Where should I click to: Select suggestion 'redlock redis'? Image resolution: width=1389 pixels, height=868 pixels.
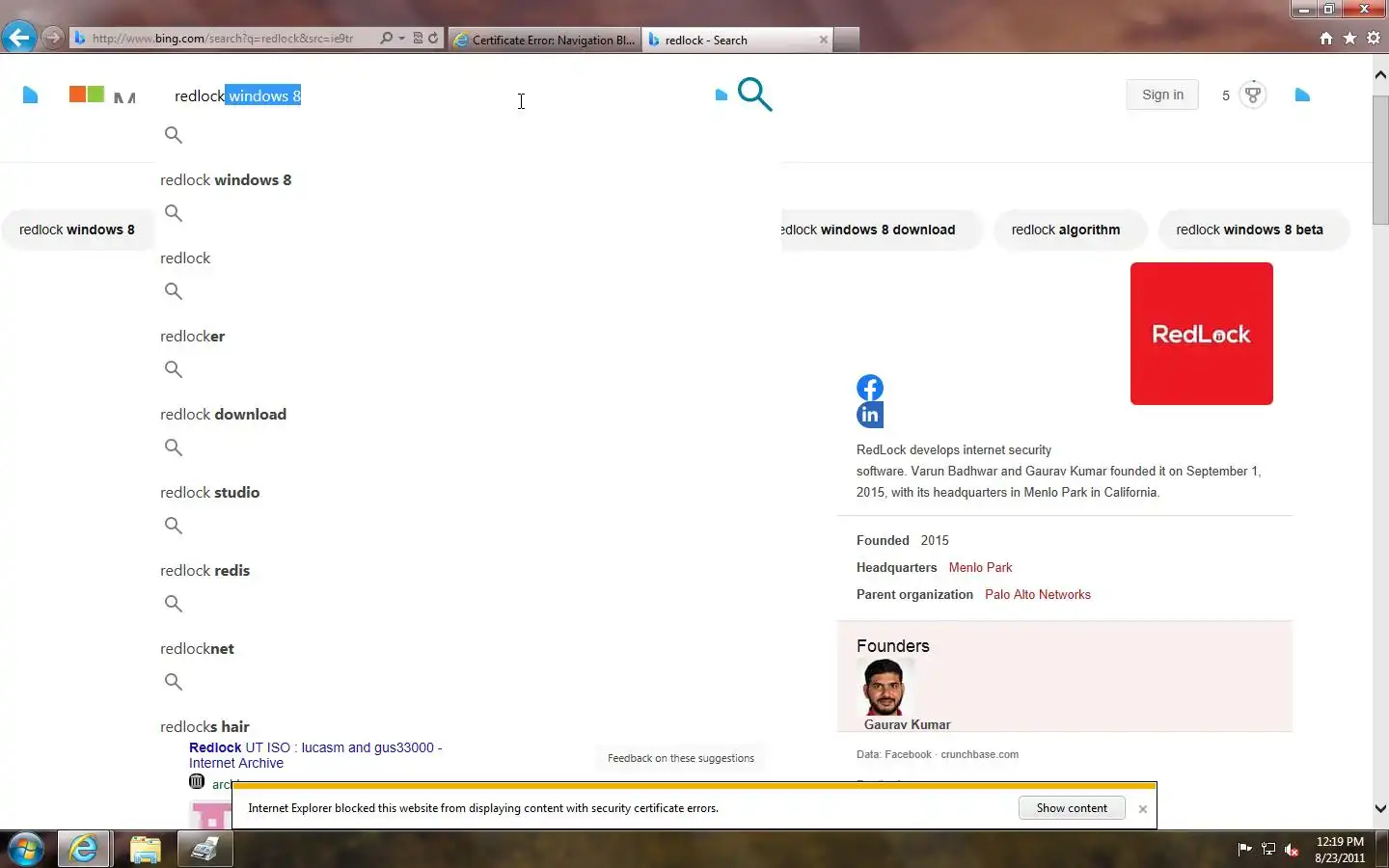[x=204, y=570]
